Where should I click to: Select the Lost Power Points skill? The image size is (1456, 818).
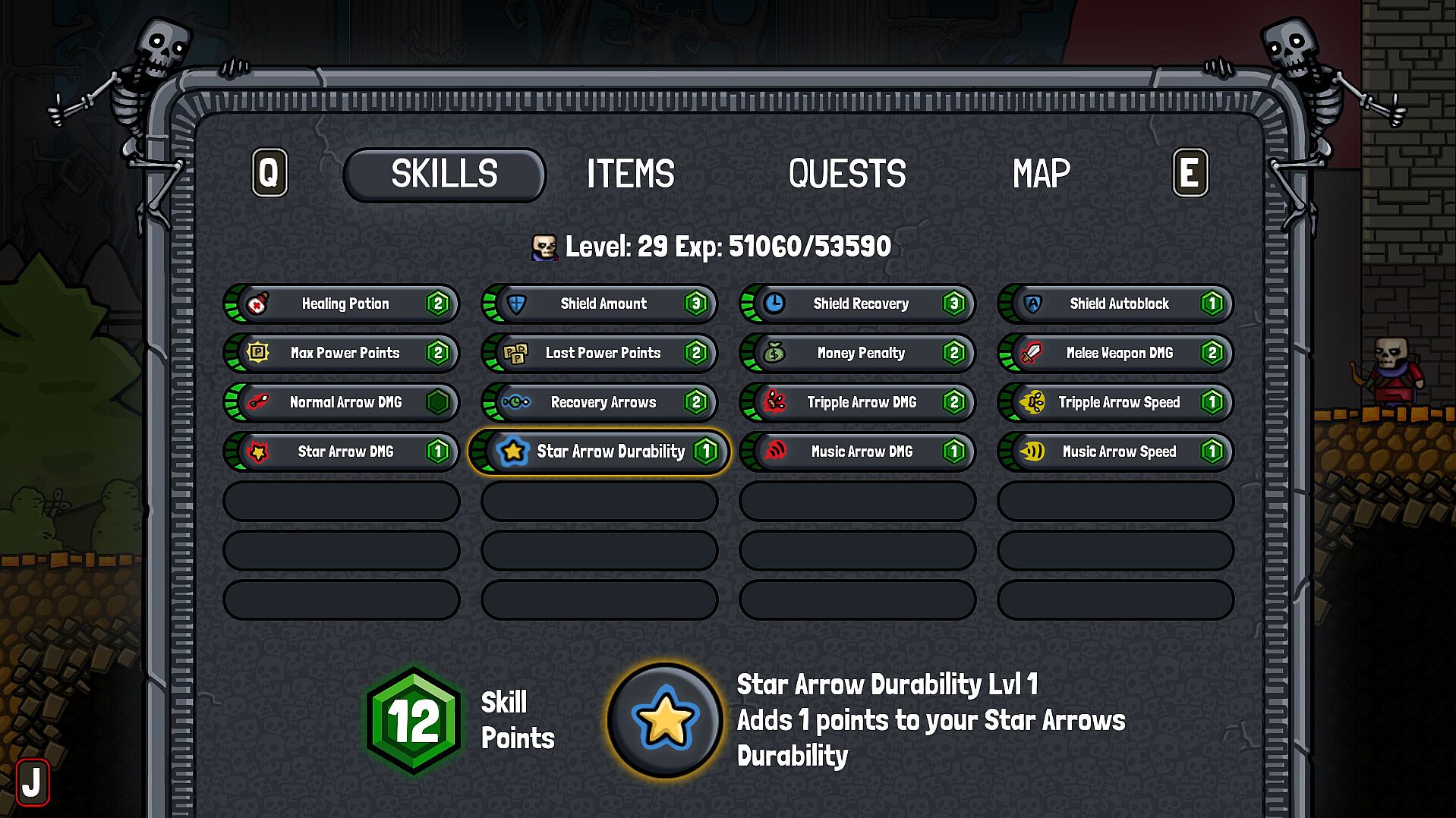tap(600, 353)
